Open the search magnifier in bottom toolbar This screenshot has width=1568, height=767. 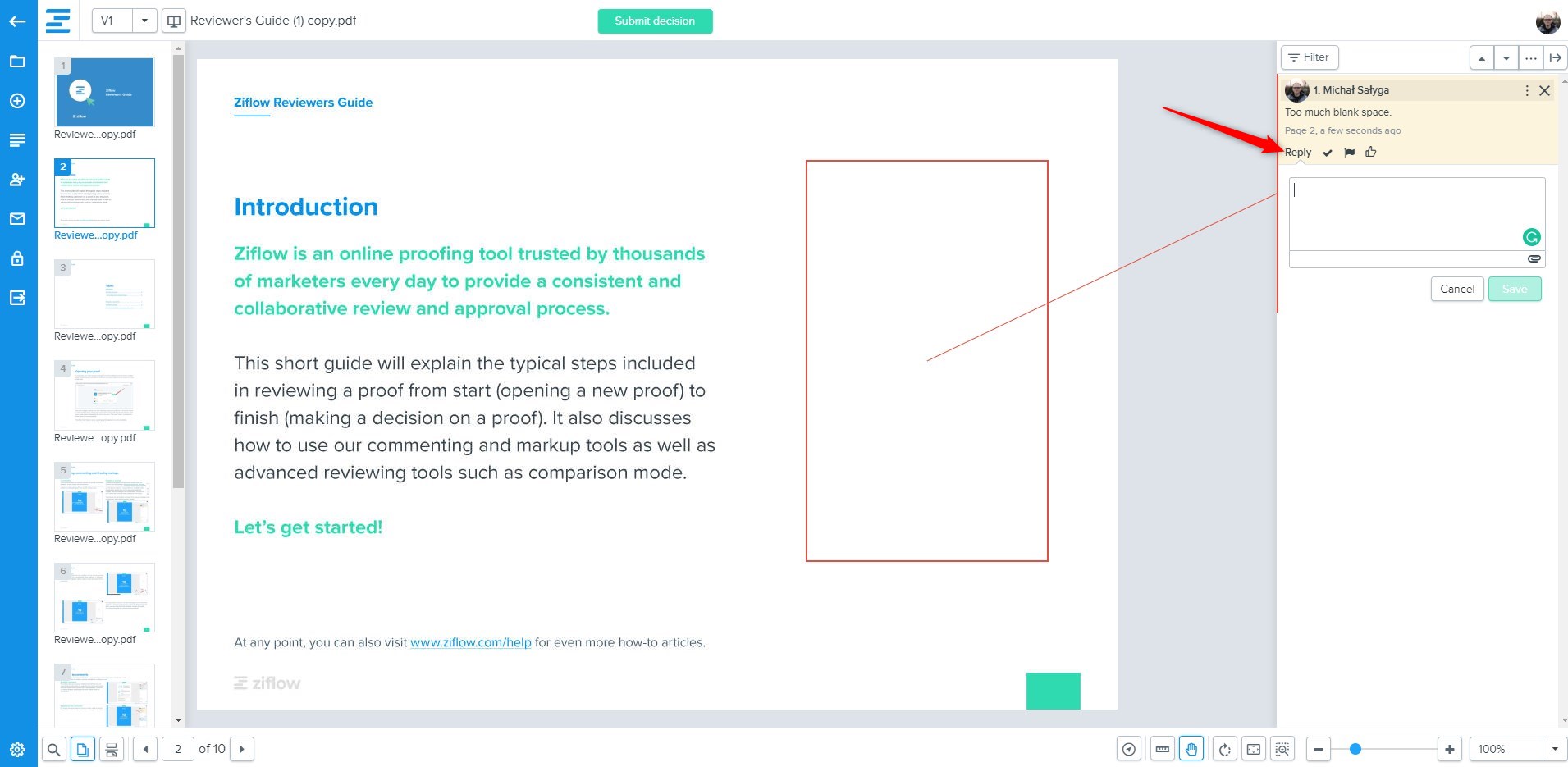click(x=53, y=749)
